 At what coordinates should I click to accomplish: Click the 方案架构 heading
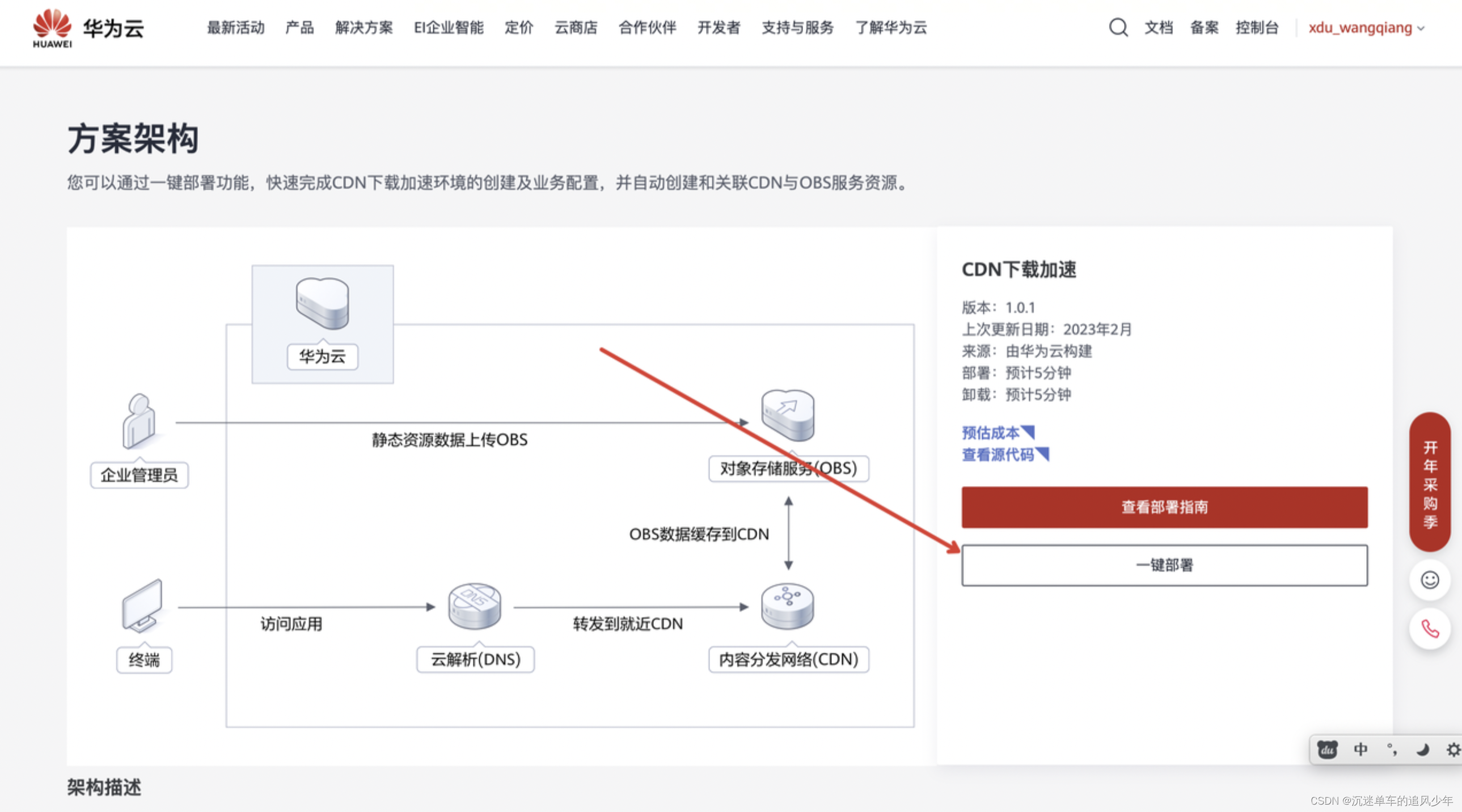pyautogui.click(x=133, y=138)
